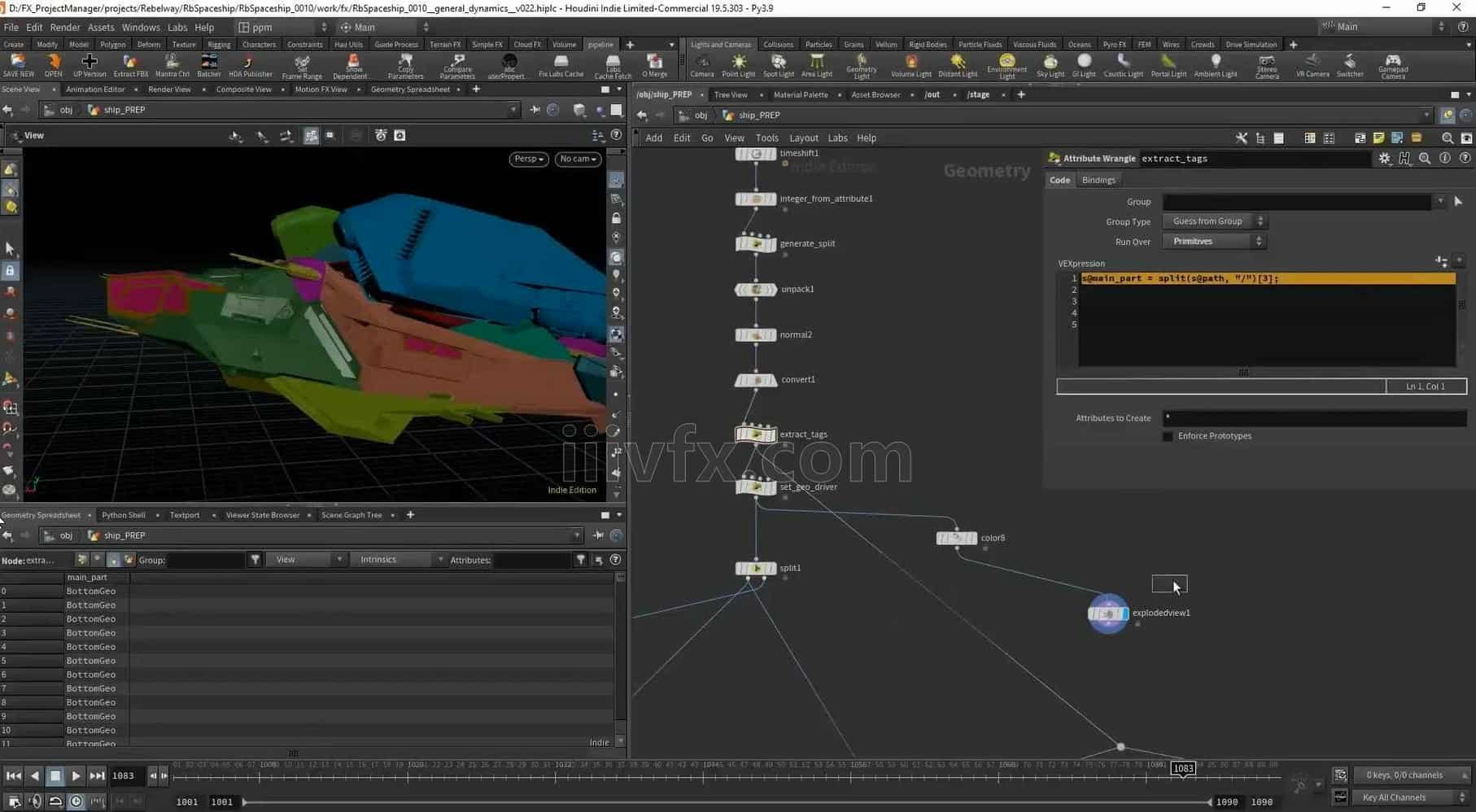
Task: Open the Persp viewport dropdown
Action: click(528, 159)
